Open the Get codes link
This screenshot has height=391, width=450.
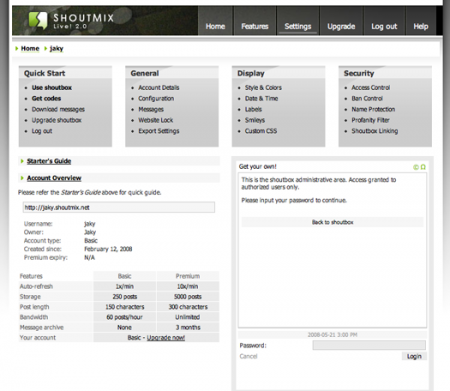pyautogui.click(x=46, y=99)
